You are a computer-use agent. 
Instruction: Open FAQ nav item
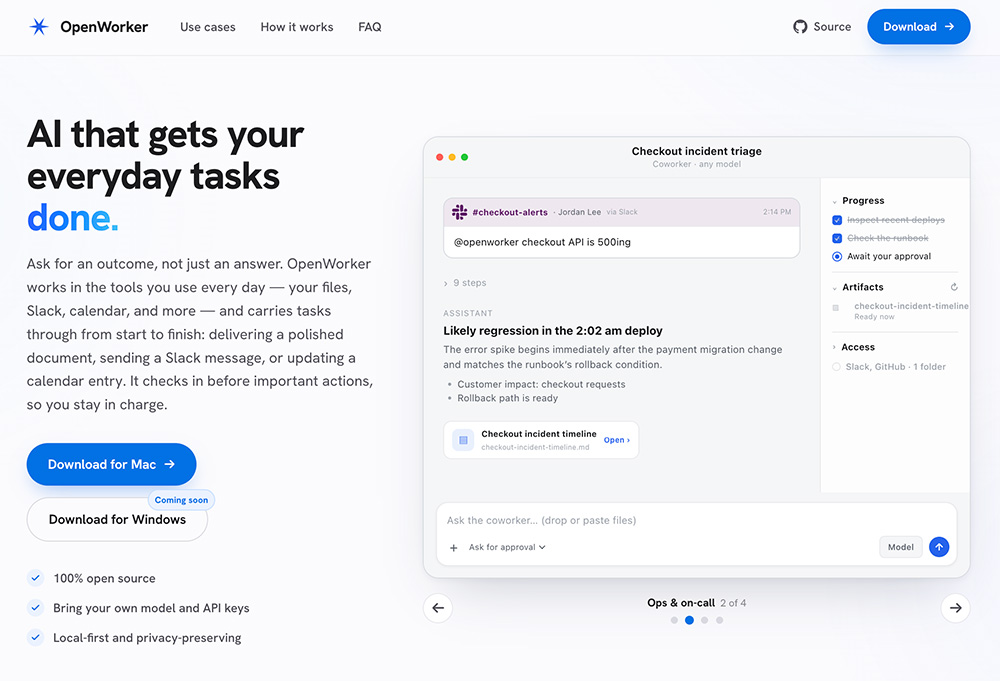(x=370, y=27)
